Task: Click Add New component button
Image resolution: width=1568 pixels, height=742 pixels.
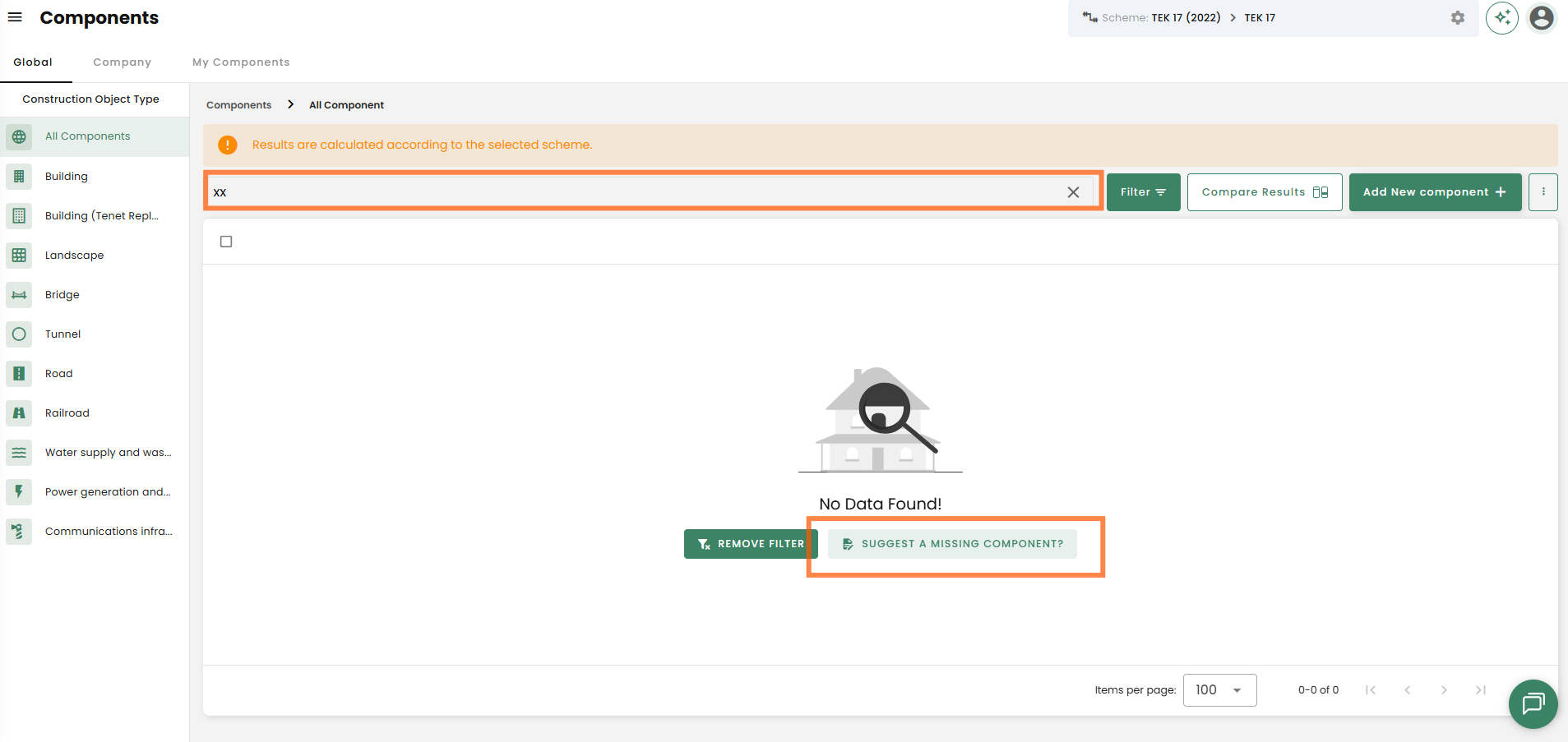Action: (1434, 192)
